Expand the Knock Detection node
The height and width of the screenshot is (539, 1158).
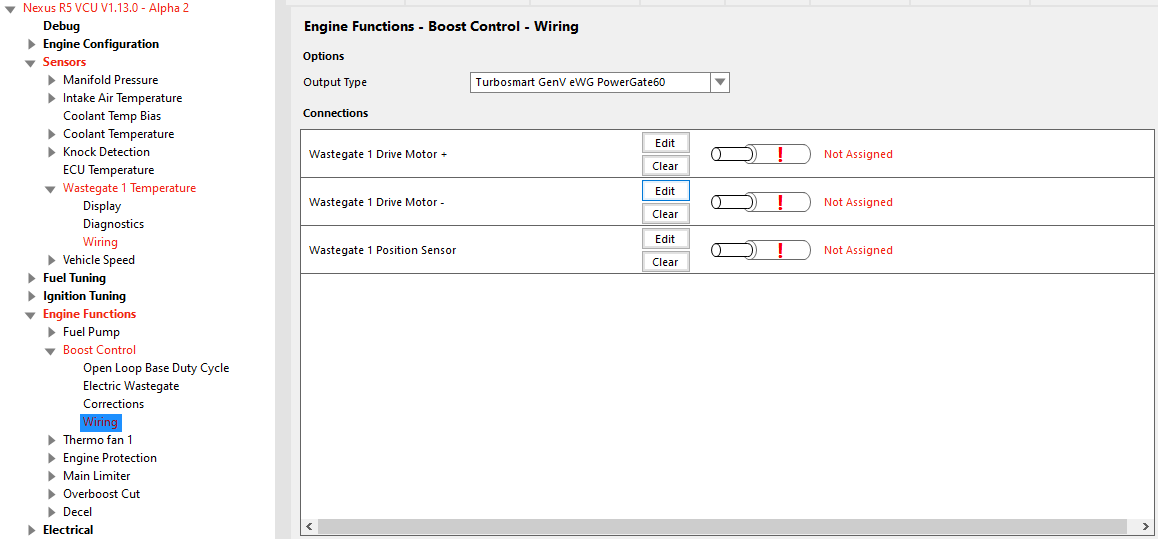[x=51, y=152]
